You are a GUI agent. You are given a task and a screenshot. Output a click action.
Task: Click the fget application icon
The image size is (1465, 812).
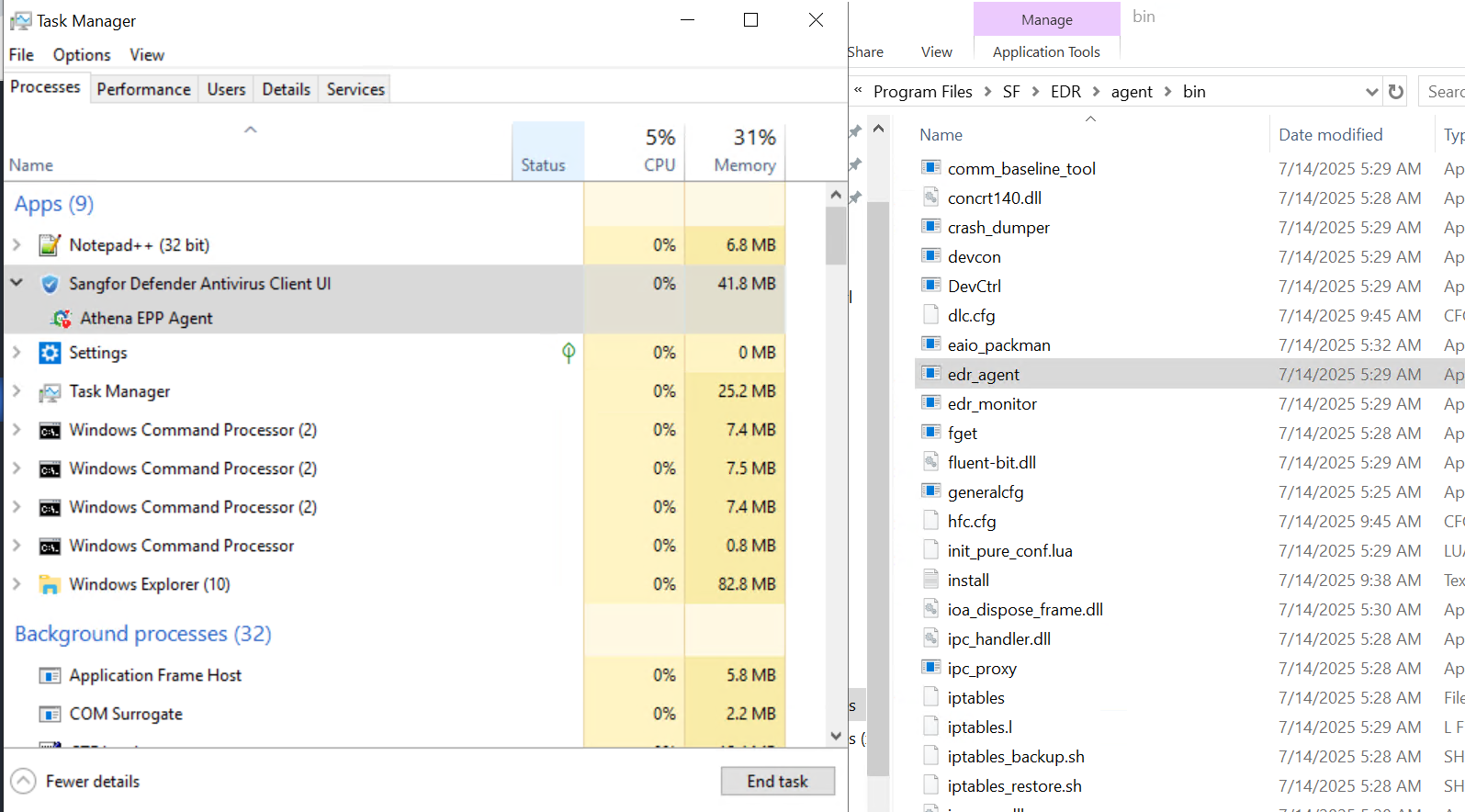[931, 433]
